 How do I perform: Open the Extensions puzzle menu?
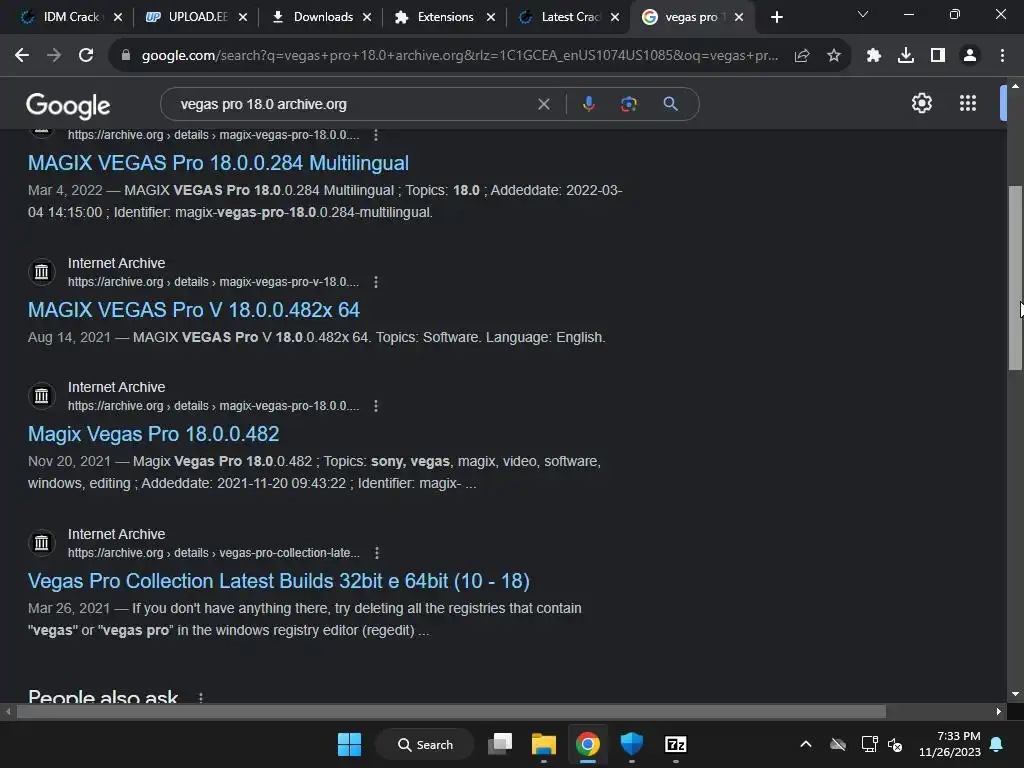point(874,56)
